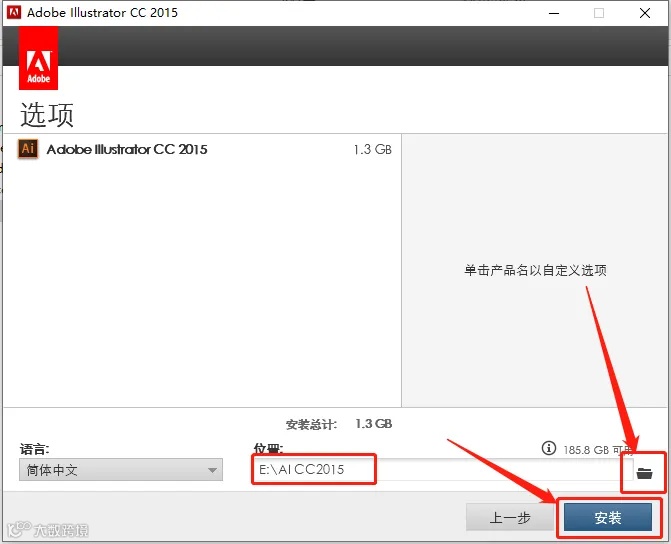Click the disabled maximize button

tap(599, 13)
